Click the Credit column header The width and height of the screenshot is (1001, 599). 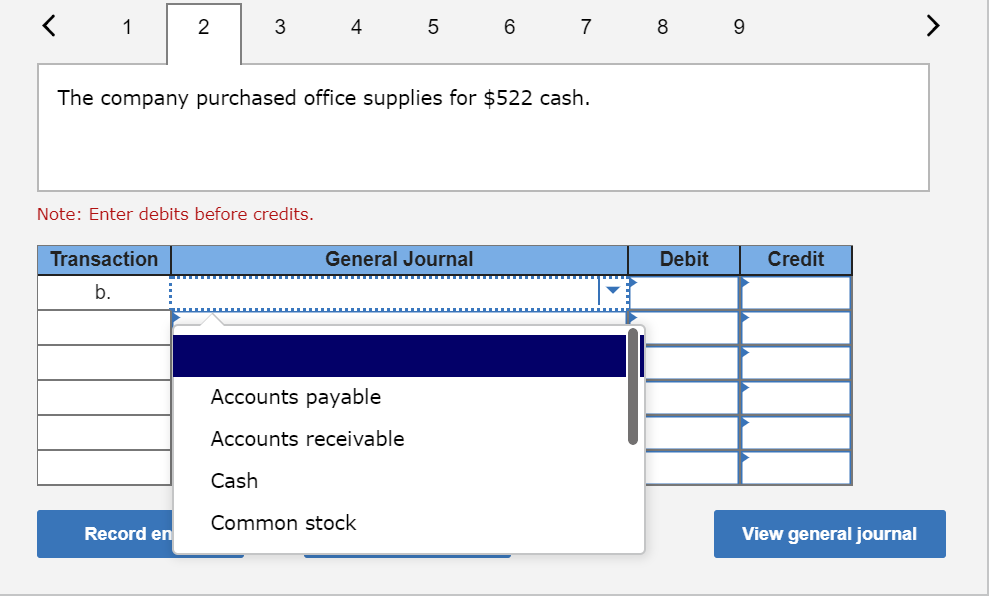(795, 259)
